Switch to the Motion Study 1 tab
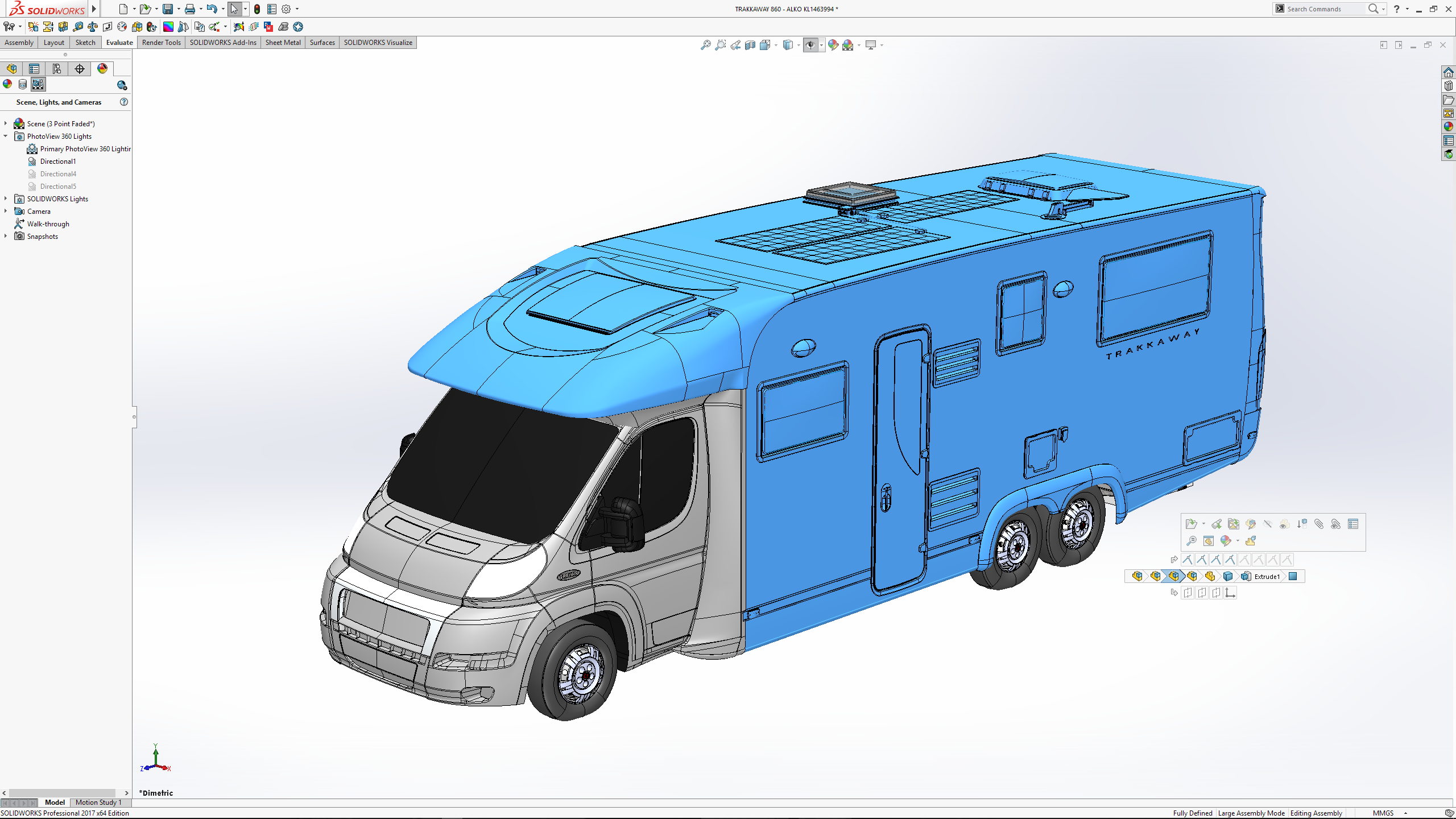1456x819 pixels. click(98, 803)
